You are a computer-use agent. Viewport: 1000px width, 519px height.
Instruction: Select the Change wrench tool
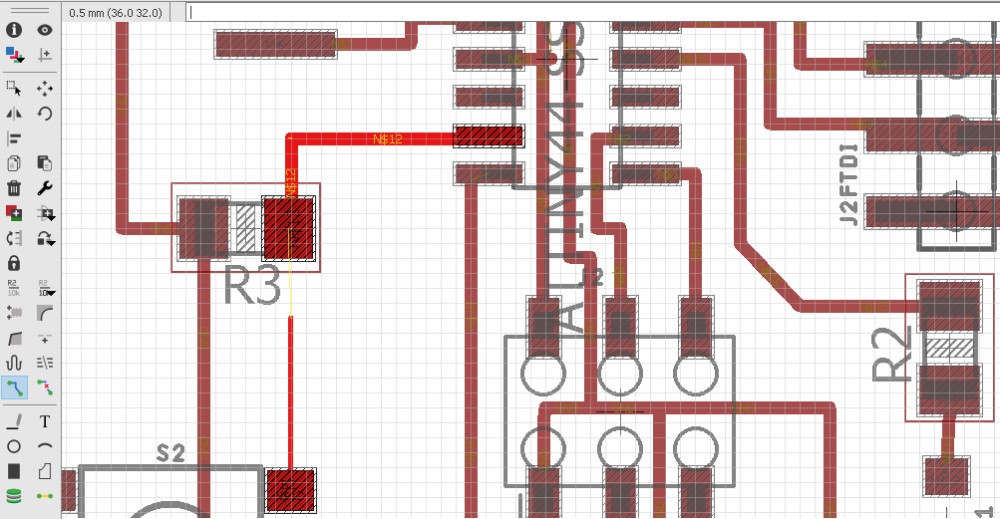click(45, 188)
